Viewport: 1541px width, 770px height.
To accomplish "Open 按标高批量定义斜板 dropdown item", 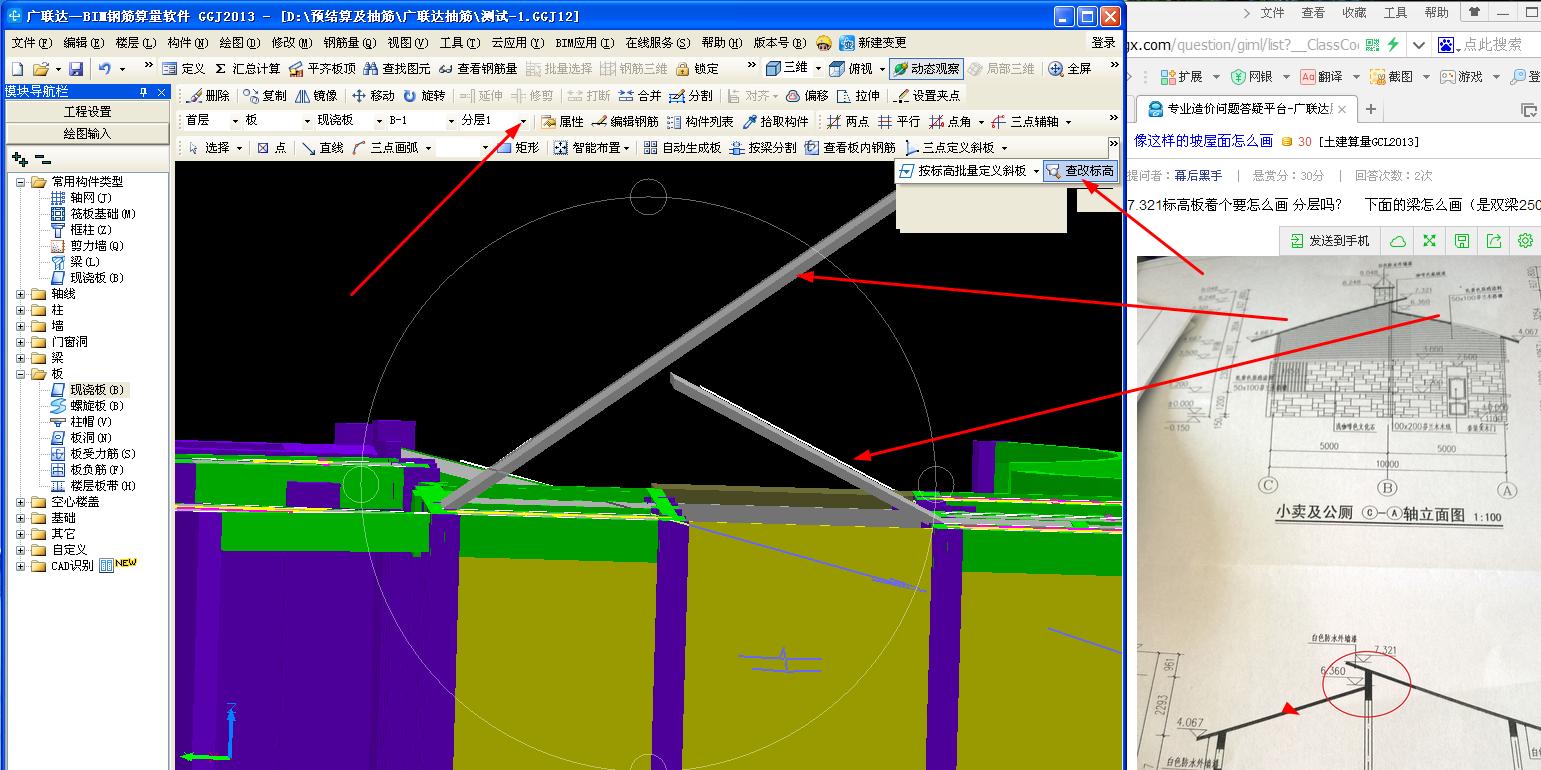I will pos(963,171).
